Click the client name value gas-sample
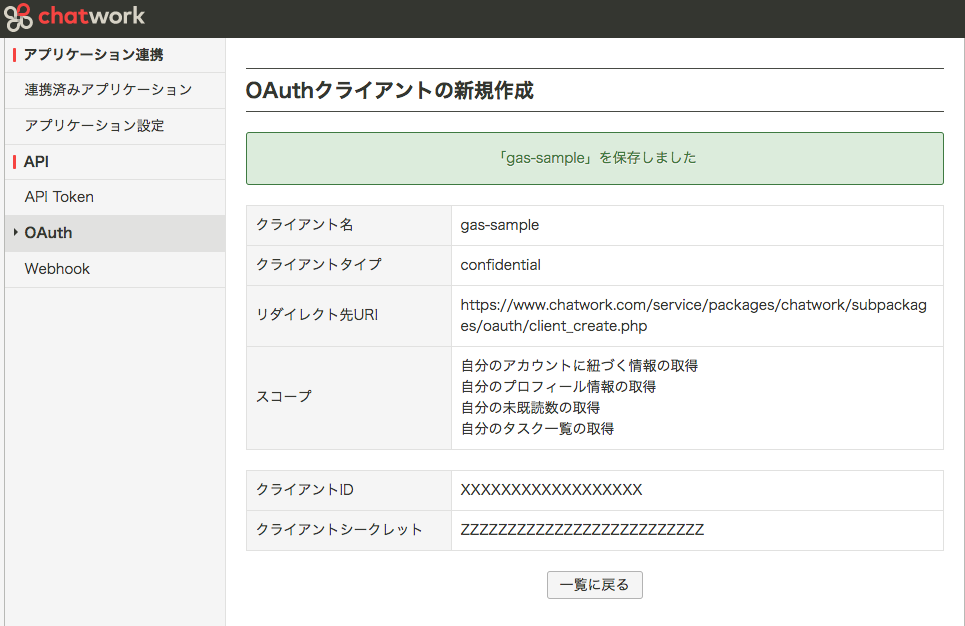This screenshot has height=626, width=965. 500,225
